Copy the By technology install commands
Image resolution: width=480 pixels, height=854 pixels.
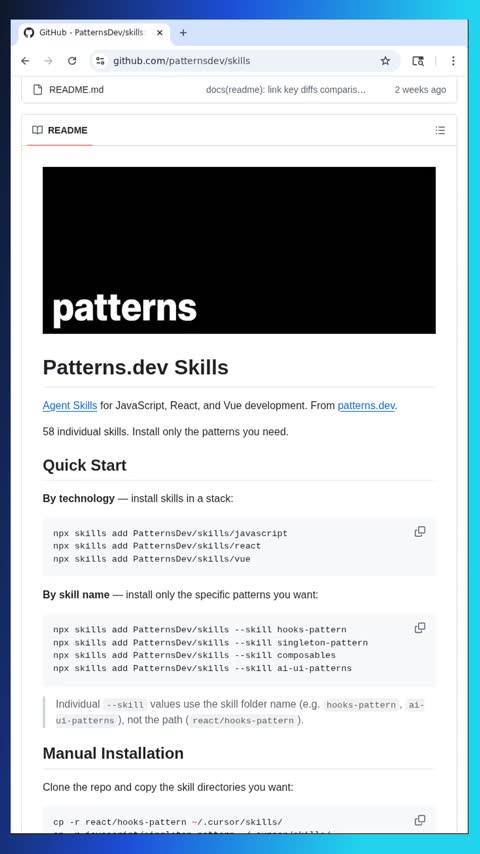[x=420, y=532]
